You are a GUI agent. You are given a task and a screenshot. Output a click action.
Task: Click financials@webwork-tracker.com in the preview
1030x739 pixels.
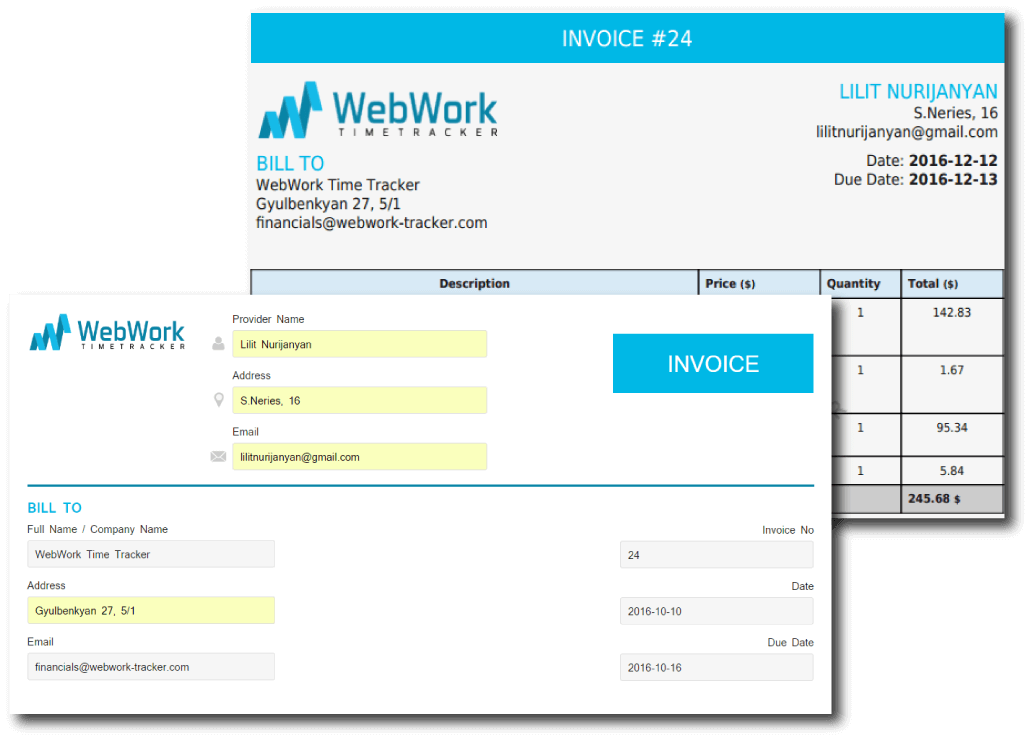pyautogui.click(x=372, y=223)
